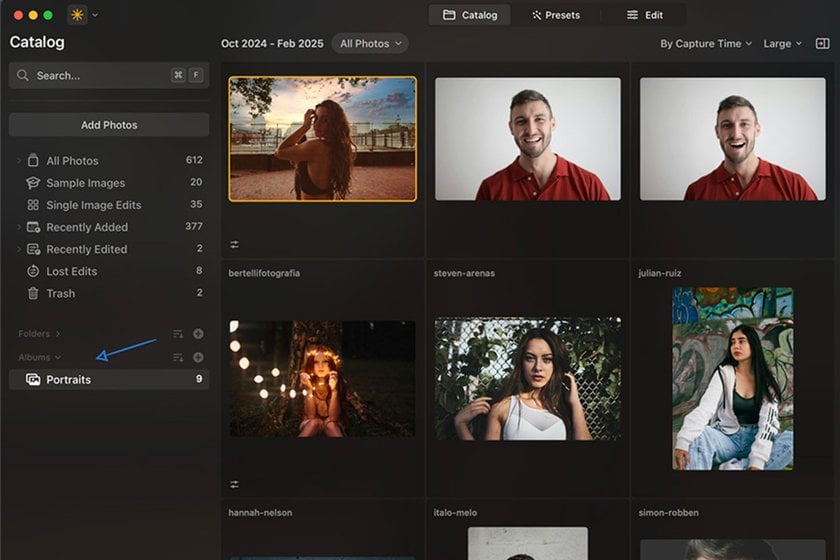Open Lost Edits
The image size is (840, 560).
coord(109,271)
